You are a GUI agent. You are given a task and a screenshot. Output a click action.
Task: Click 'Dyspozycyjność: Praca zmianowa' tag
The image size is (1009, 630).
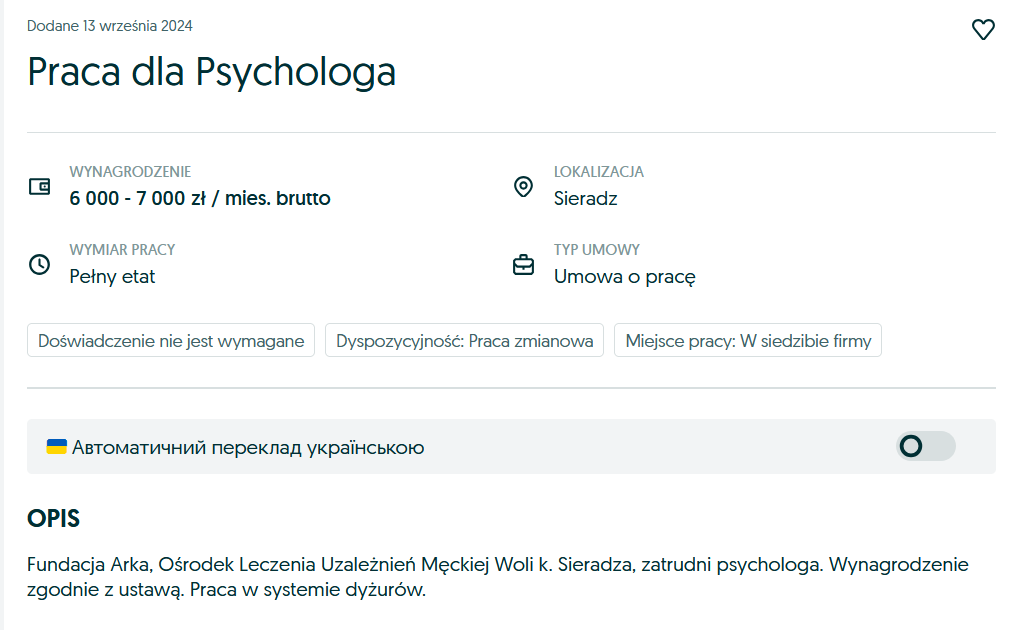pyautogui.click(x=465, y=340)
